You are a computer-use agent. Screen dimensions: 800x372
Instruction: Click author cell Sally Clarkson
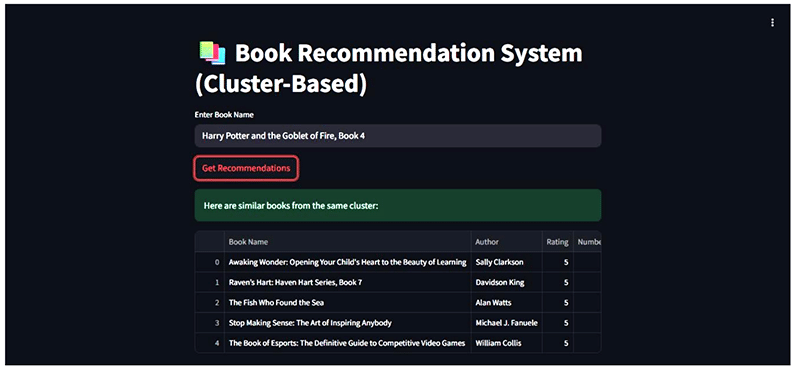click(506, 262)
